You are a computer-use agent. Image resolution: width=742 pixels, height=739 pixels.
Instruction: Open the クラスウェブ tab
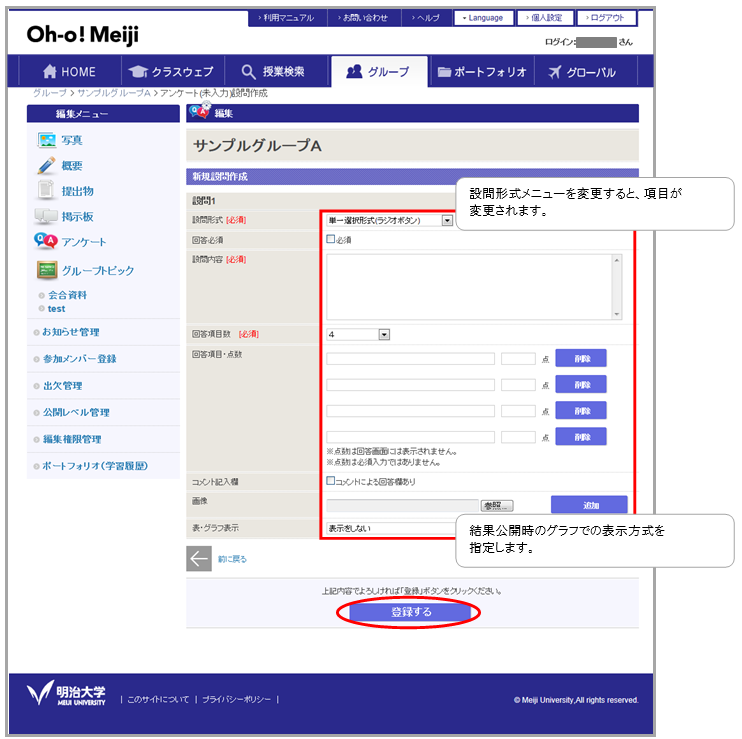[x=173, y=71]
